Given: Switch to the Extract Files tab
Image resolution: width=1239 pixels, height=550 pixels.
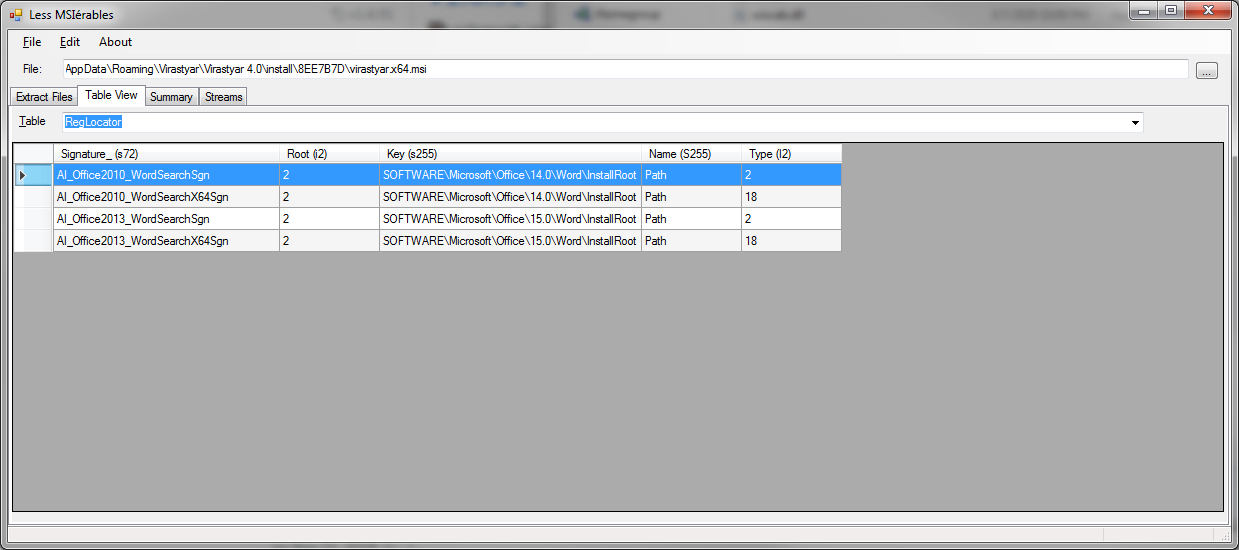Looking at the screenshot, I should click(x=44, y=97).
